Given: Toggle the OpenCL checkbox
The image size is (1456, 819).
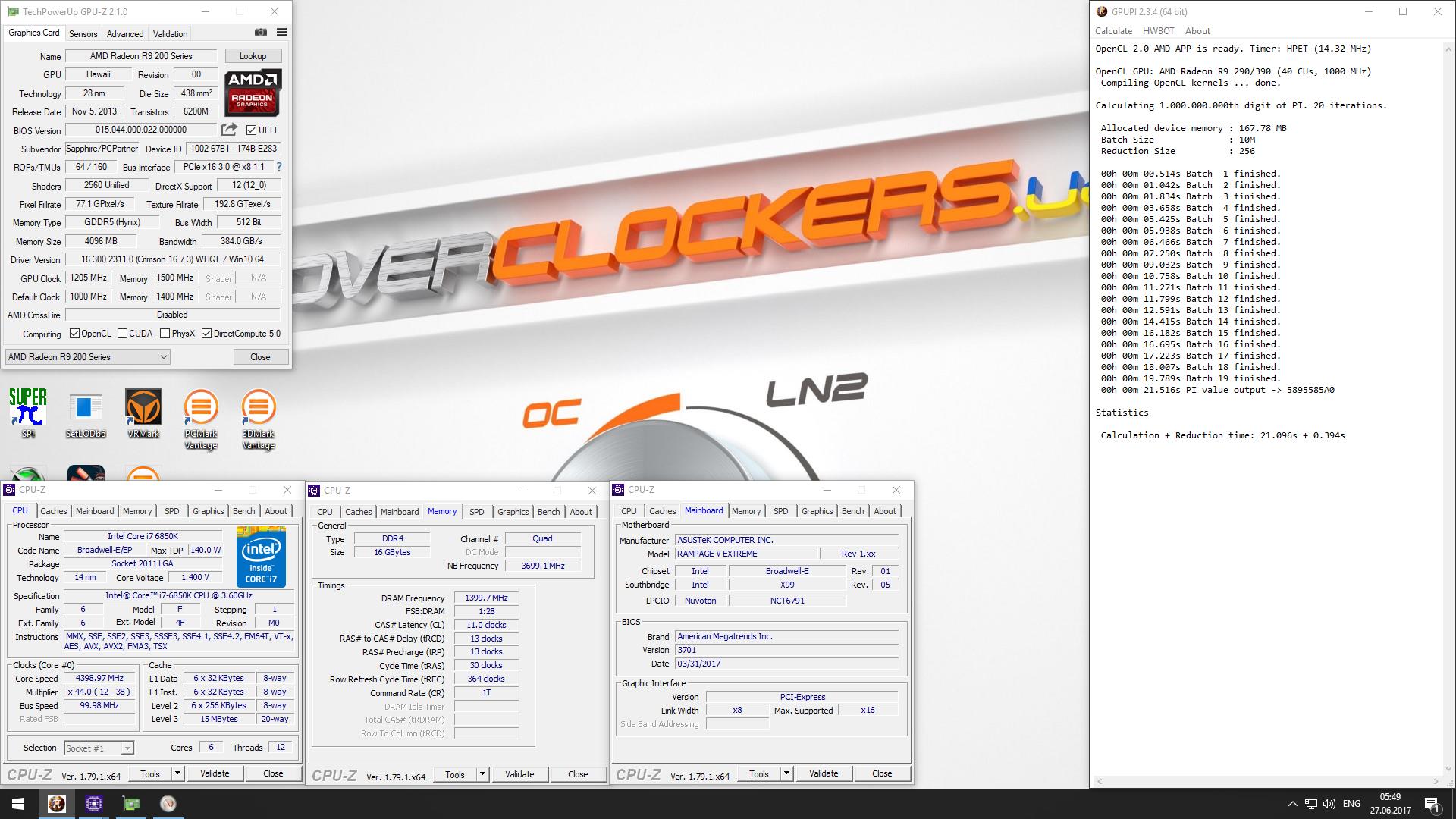Looking at the screenshot, I should pyautogui.click(x=74, y=334).
